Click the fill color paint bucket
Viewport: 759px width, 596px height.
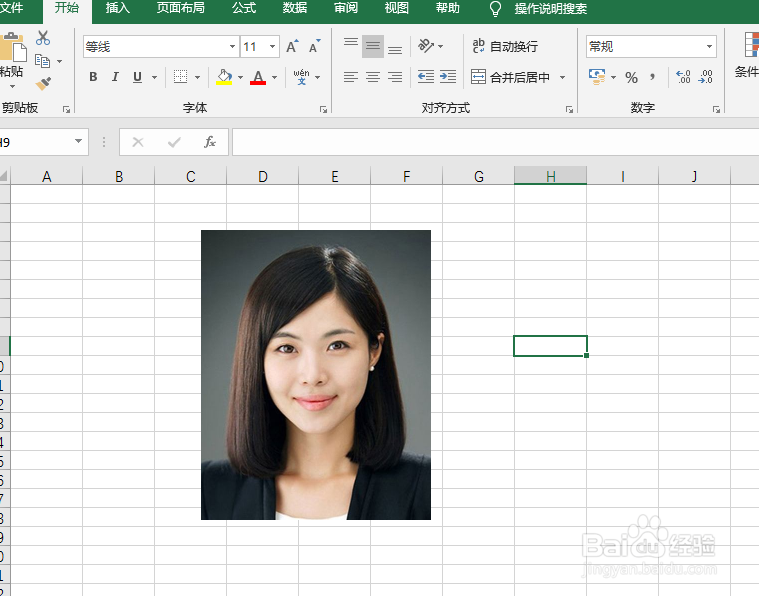[224, 77]
